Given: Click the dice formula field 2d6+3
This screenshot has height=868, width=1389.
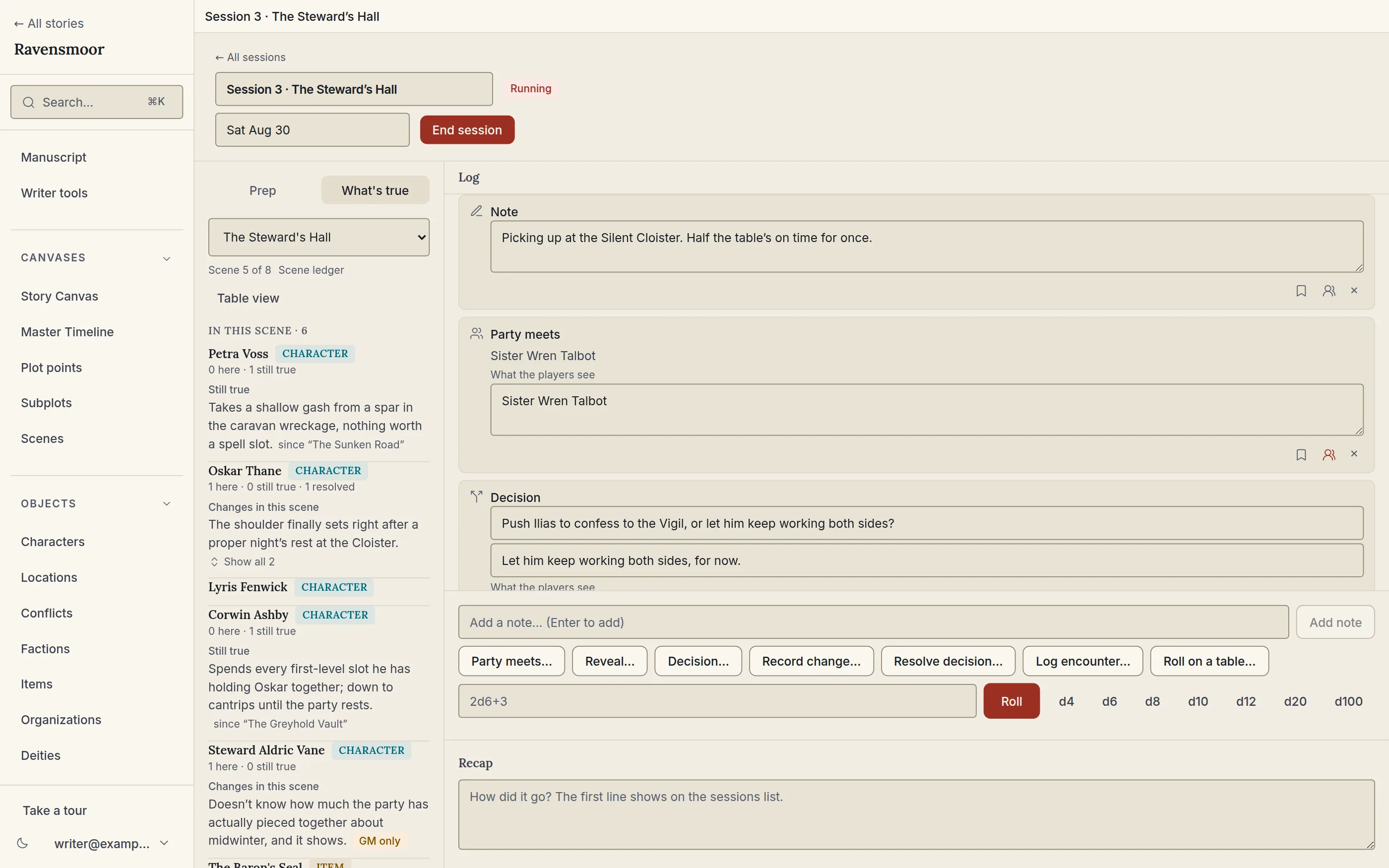Looking at the screenshot, I should click(717, 701).
